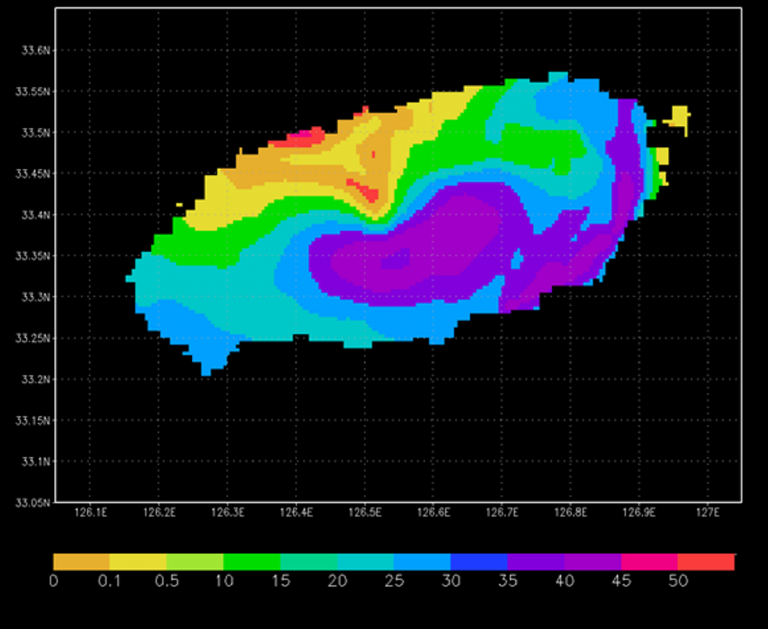Click the orange 0 to 0.1 legend swatch

point(81,562)
